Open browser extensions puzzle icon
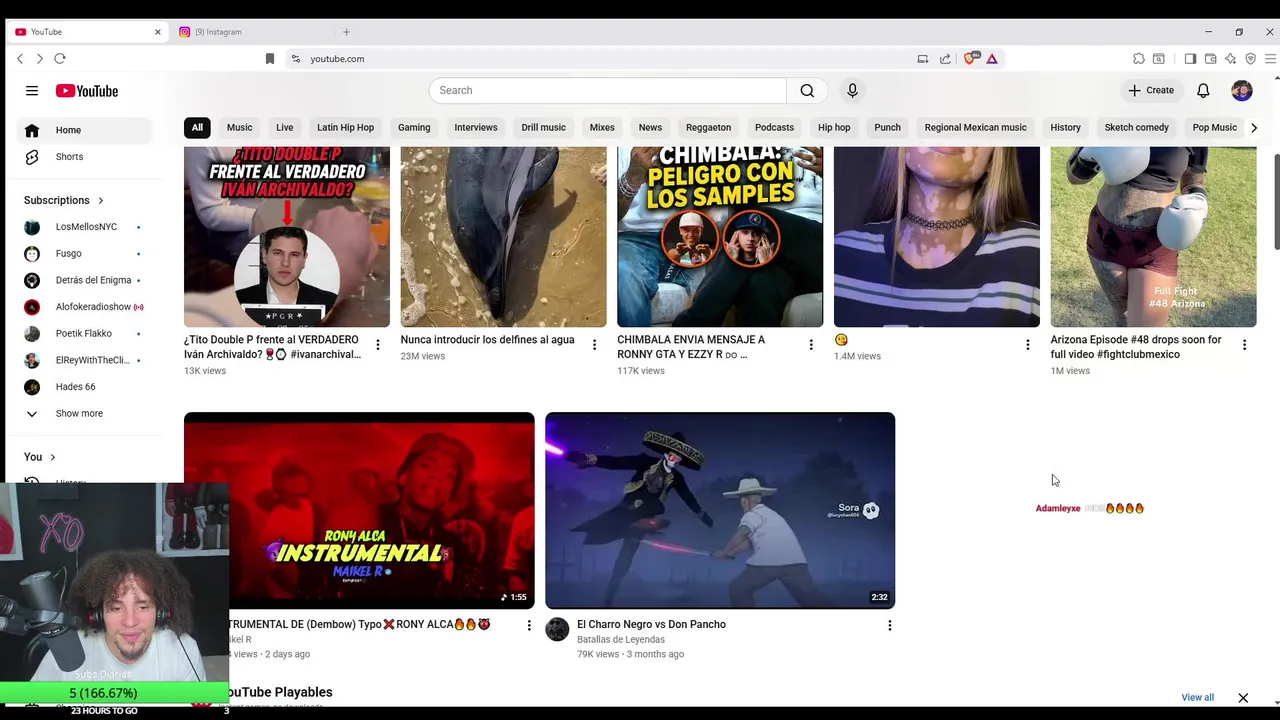 coord(1139,59)
